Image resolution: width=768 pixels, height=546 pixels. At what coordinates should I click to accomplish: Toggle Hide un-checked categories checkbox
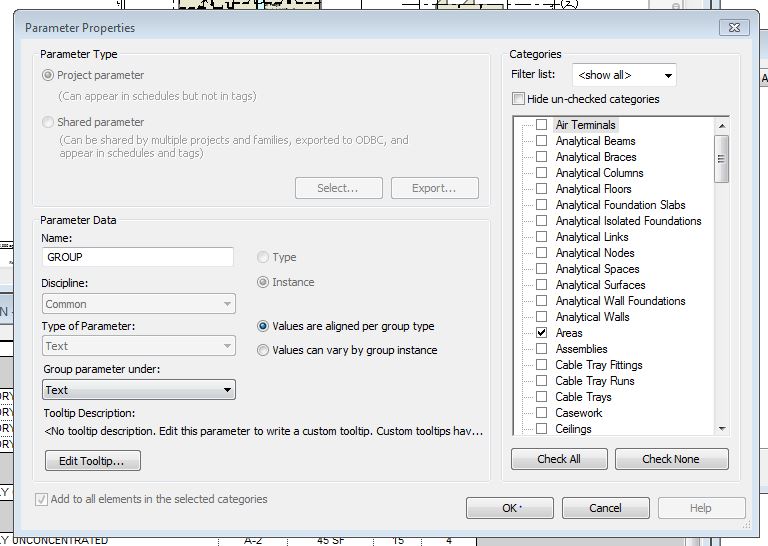[x=518, y=98]
